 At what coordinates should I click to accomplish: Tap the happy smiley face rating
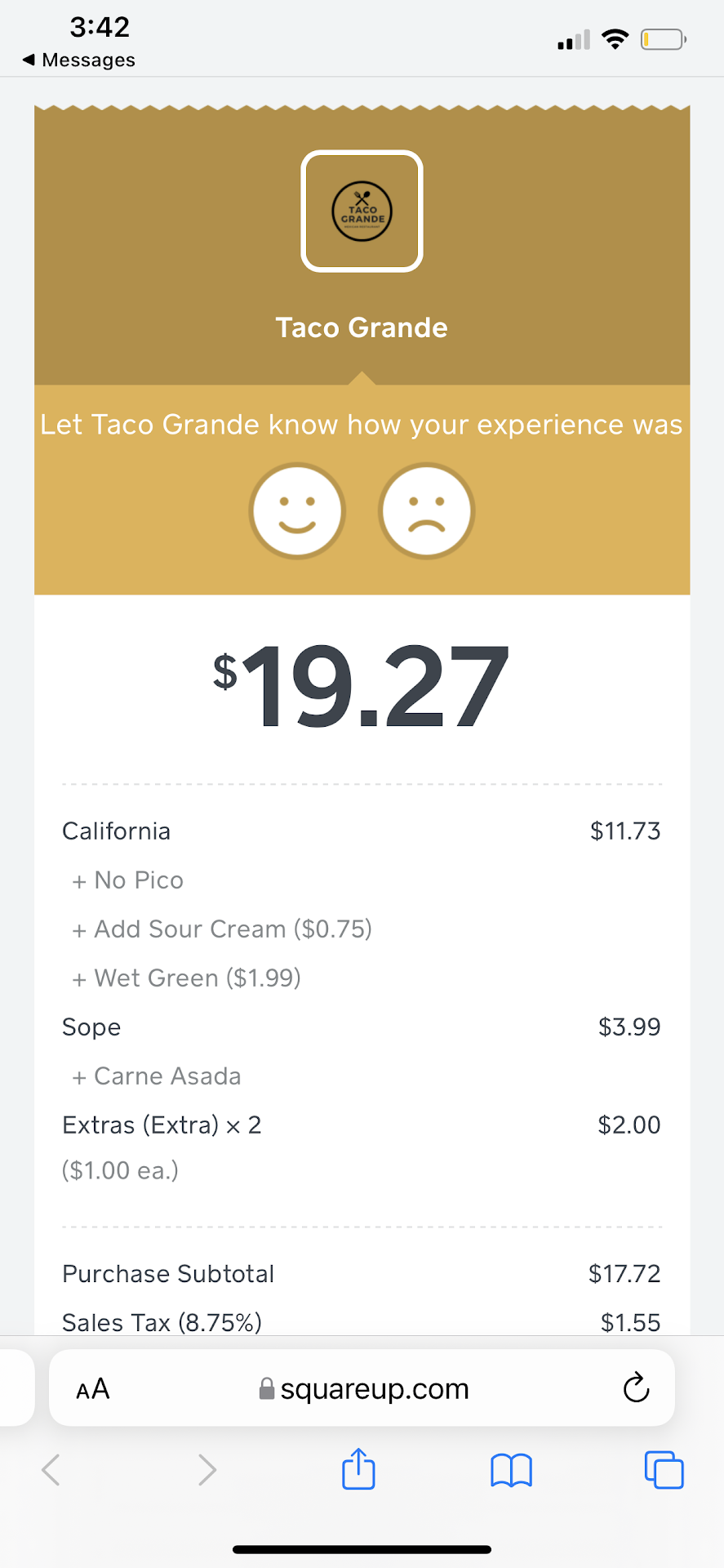tap(297, 511)
